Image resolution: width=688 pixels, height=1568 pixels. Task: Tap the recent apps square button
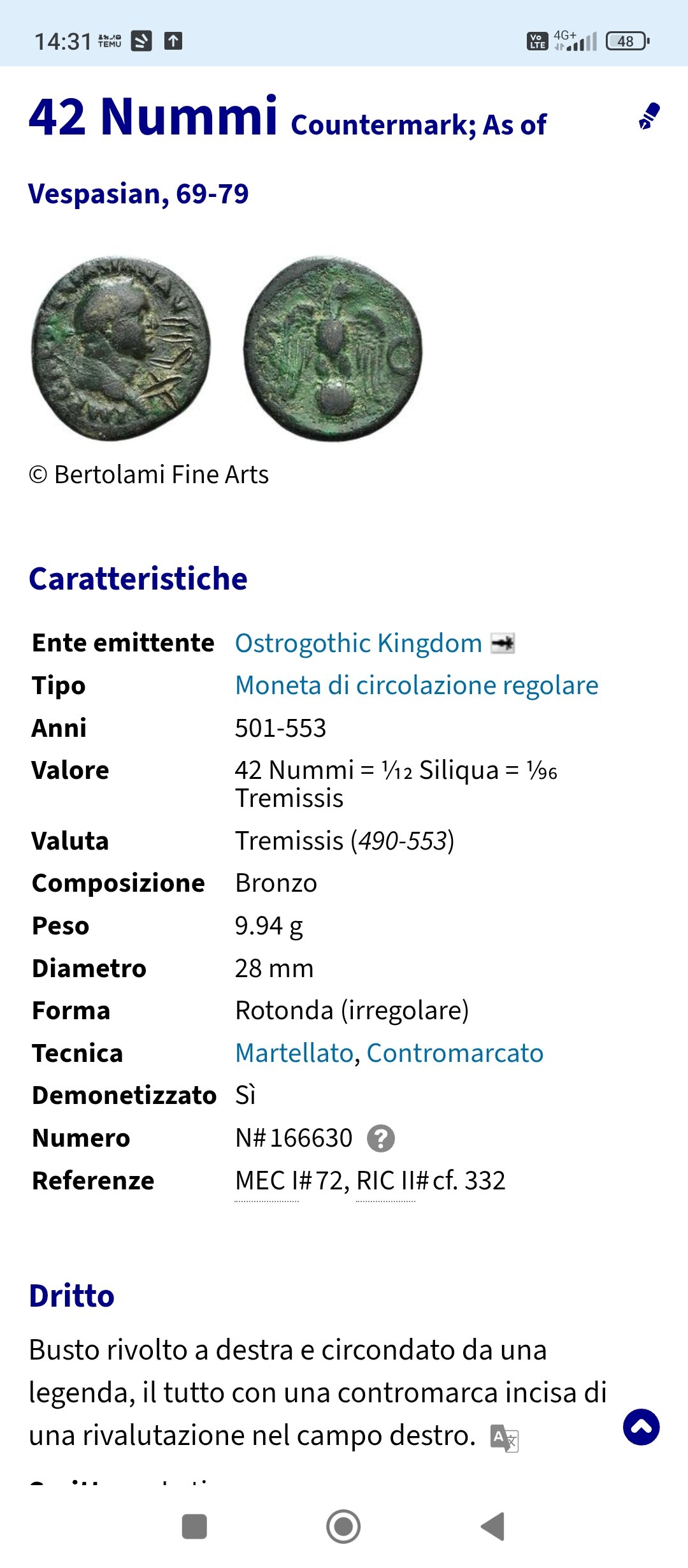[194, 1527]
